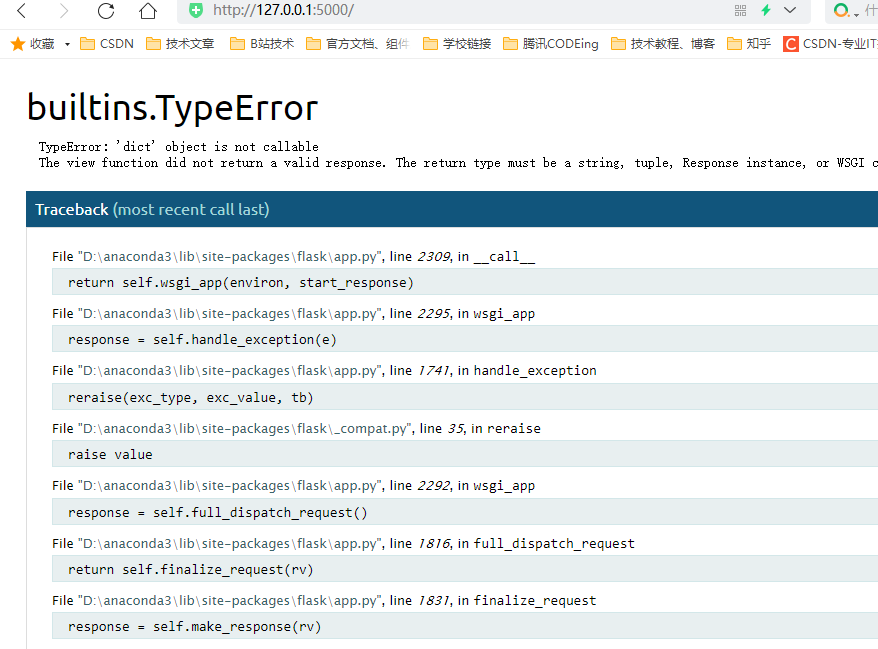Click the Traceback header bar
This screenshot has width=878, height=649.
tap(452, 209)
